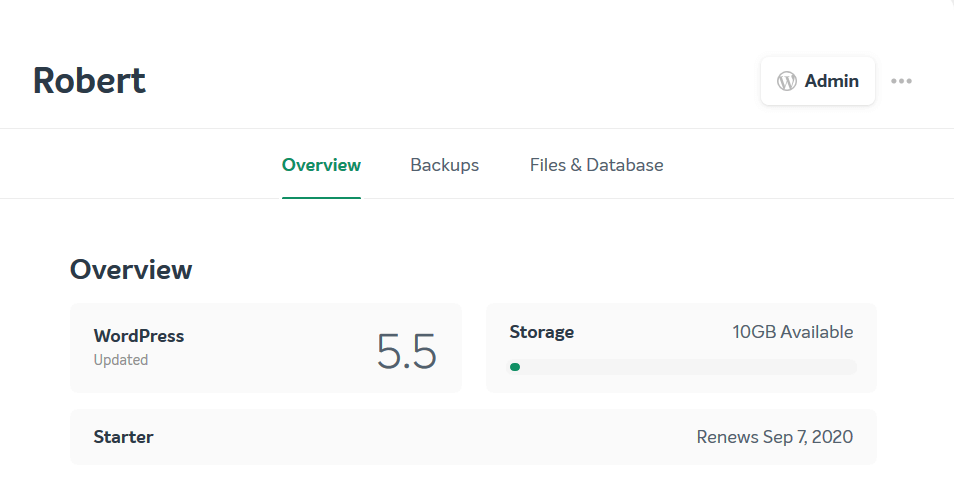Viewport: 954px width, 502px height.
Task: Switch to the Backups tab
Action: tap(444, 165)
